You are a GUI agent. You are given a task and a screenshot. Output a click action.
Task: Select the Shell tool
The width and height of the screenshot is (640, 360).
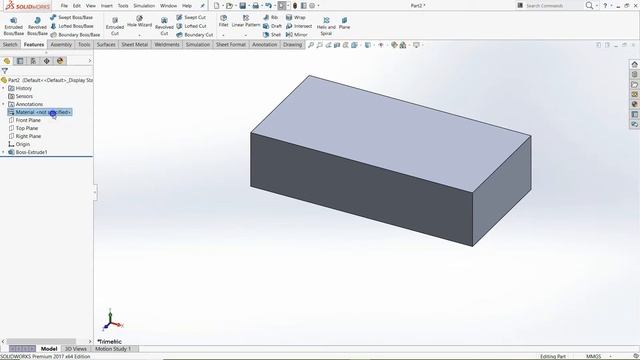(272, 35)
